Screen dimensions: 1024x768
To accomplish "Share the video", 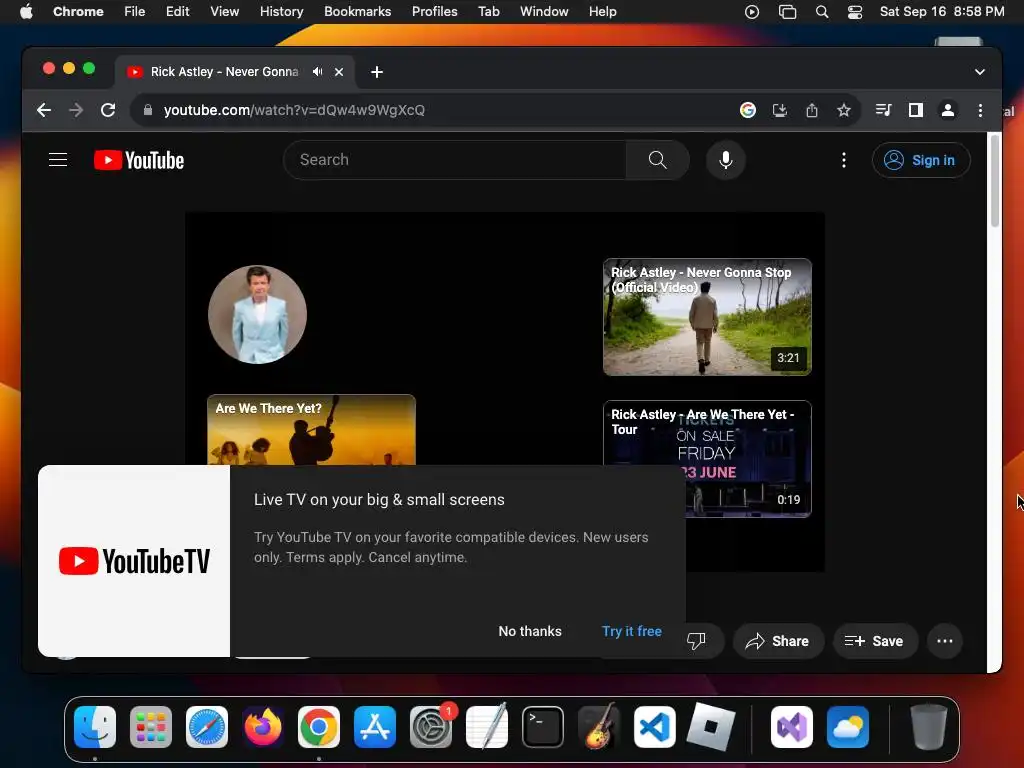I will click(778, 641).
